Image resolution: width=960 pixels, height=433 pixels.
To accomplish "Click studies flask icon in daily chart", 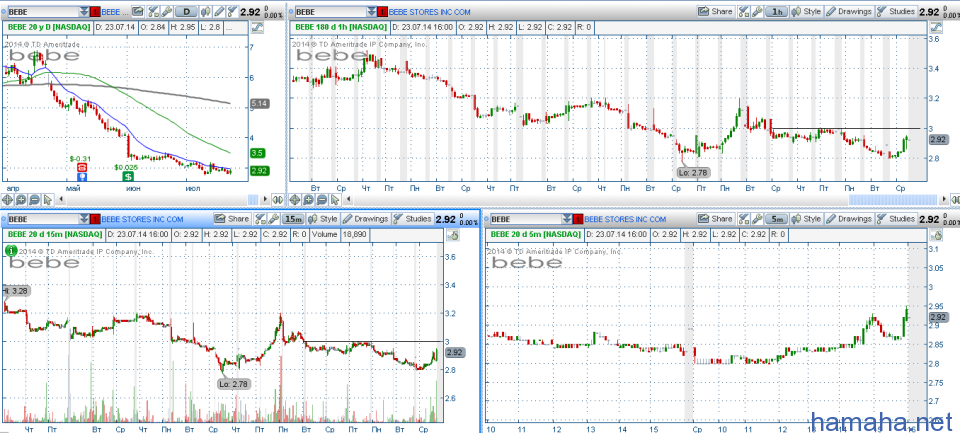I will pyautogui.click(x=232, y=12).
